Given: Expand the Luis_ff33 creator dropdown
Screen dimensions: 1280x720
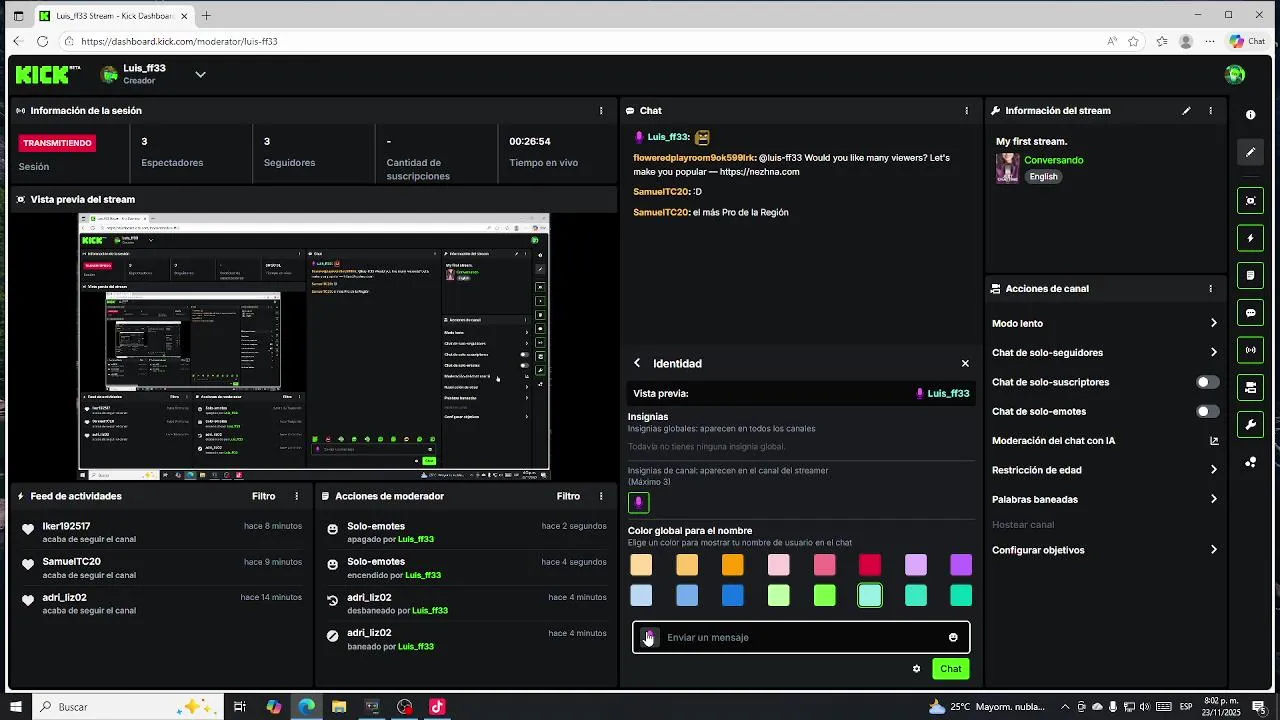Looking at the screenshot, I should coord(200,74).
